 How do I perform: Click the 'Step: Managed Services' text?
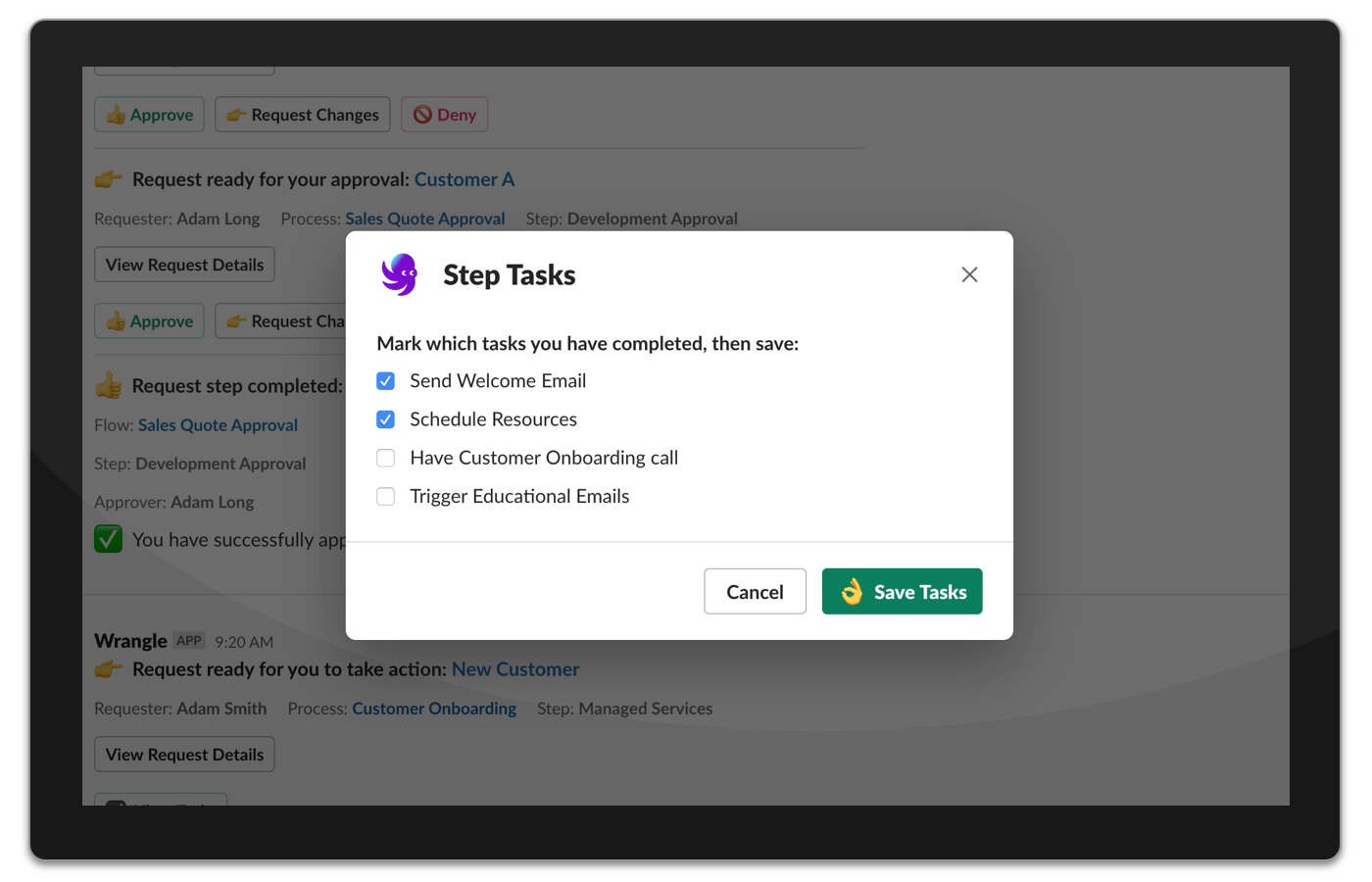(625, 709)
